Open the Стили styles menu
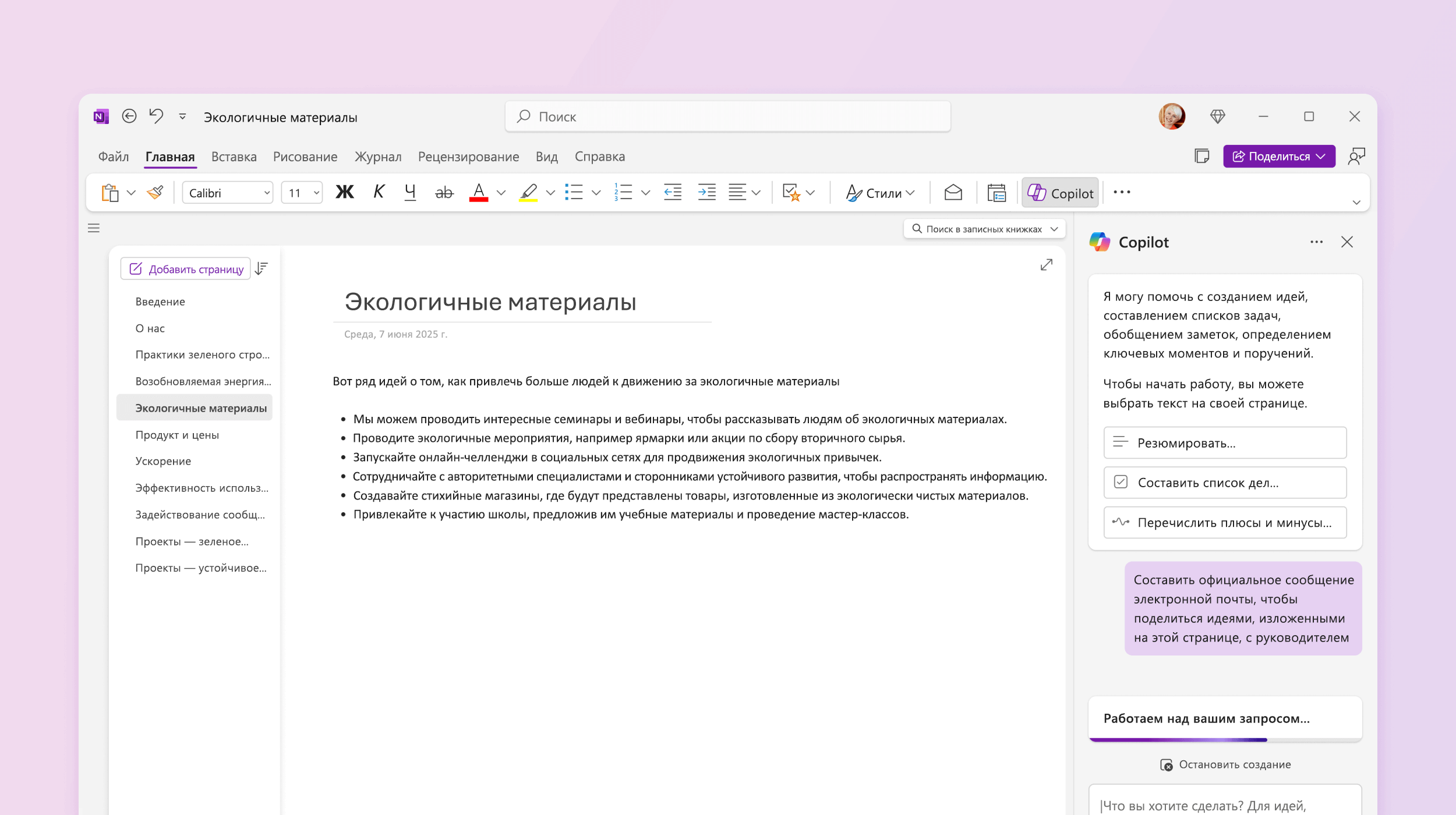1456x815 pixels. [x=879, y=193]
